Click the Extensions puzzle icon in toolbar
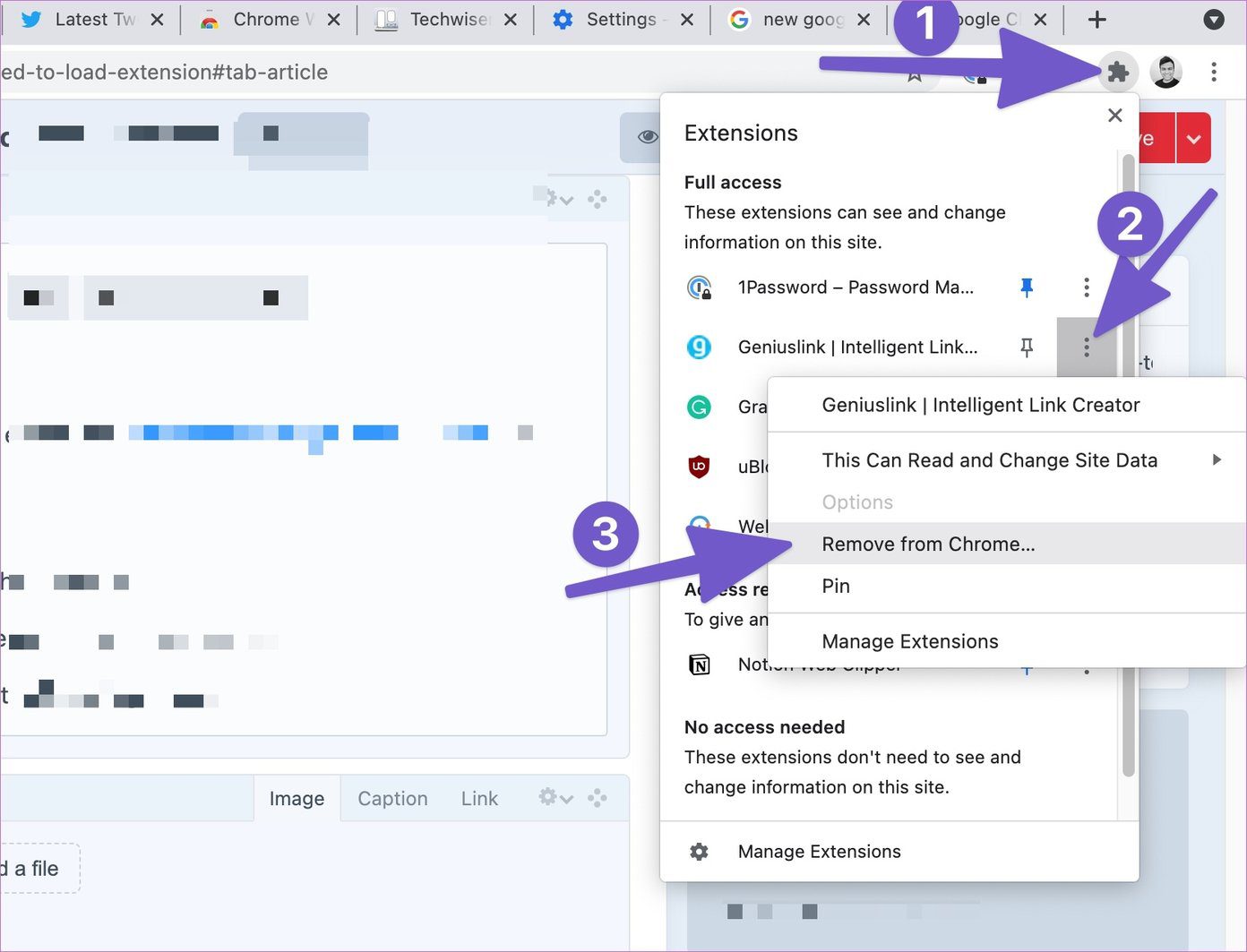The height and width of the screenshot is (952, 1247). [x=1117, y=72]
